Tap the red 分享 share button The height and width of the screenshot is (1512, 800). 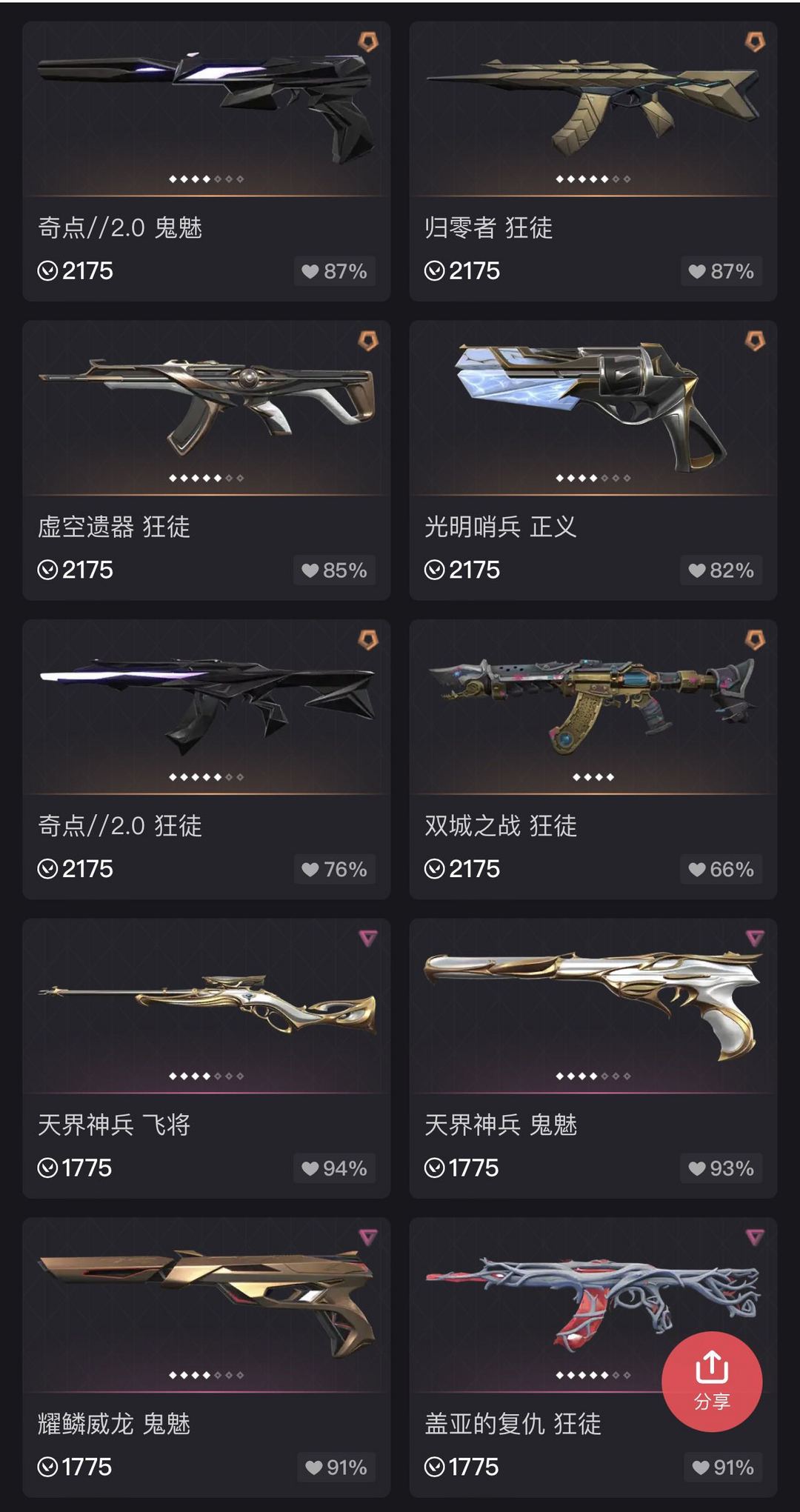click(712, 1381)
